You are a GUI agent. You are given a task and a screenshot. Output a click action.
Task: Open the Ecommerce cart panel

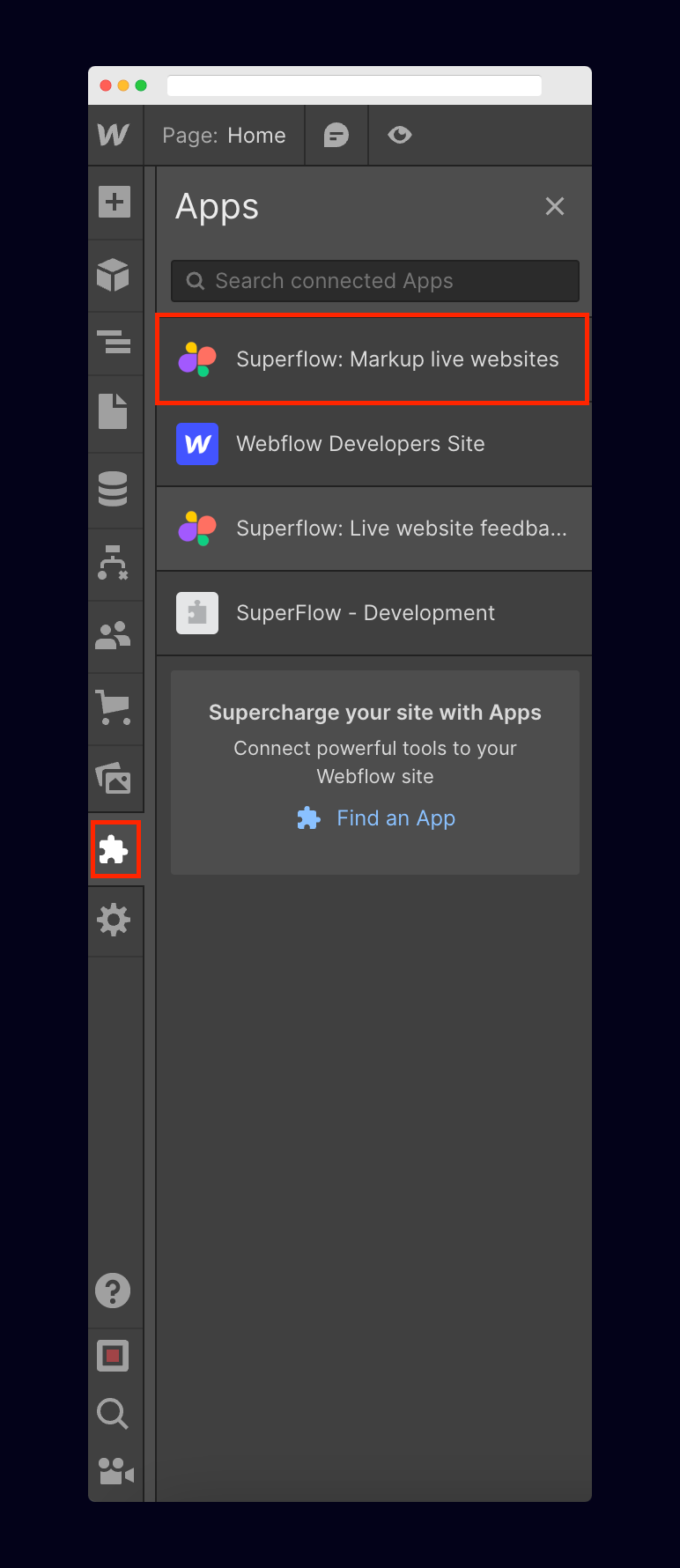pos(114,707)
